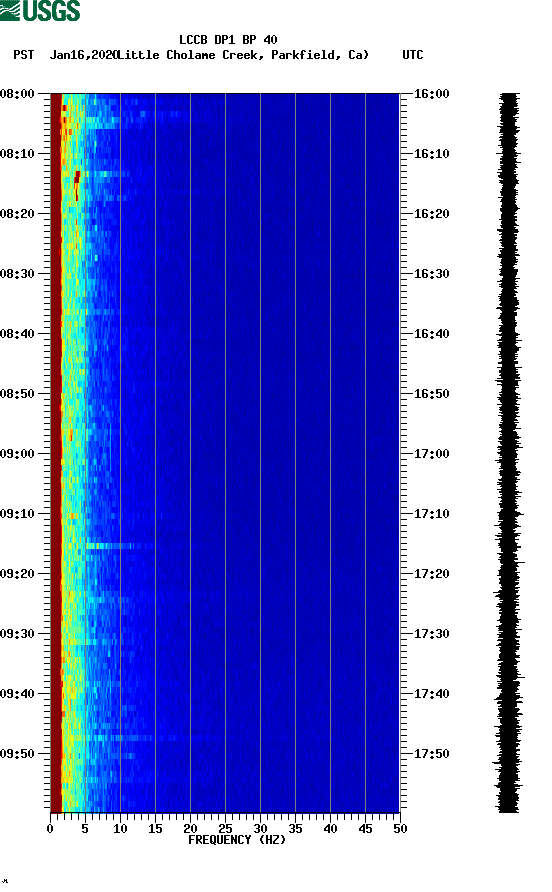Click the '17:20' UTC time label
This screenshot has height=892, width=552.
(x=431, y=574)
